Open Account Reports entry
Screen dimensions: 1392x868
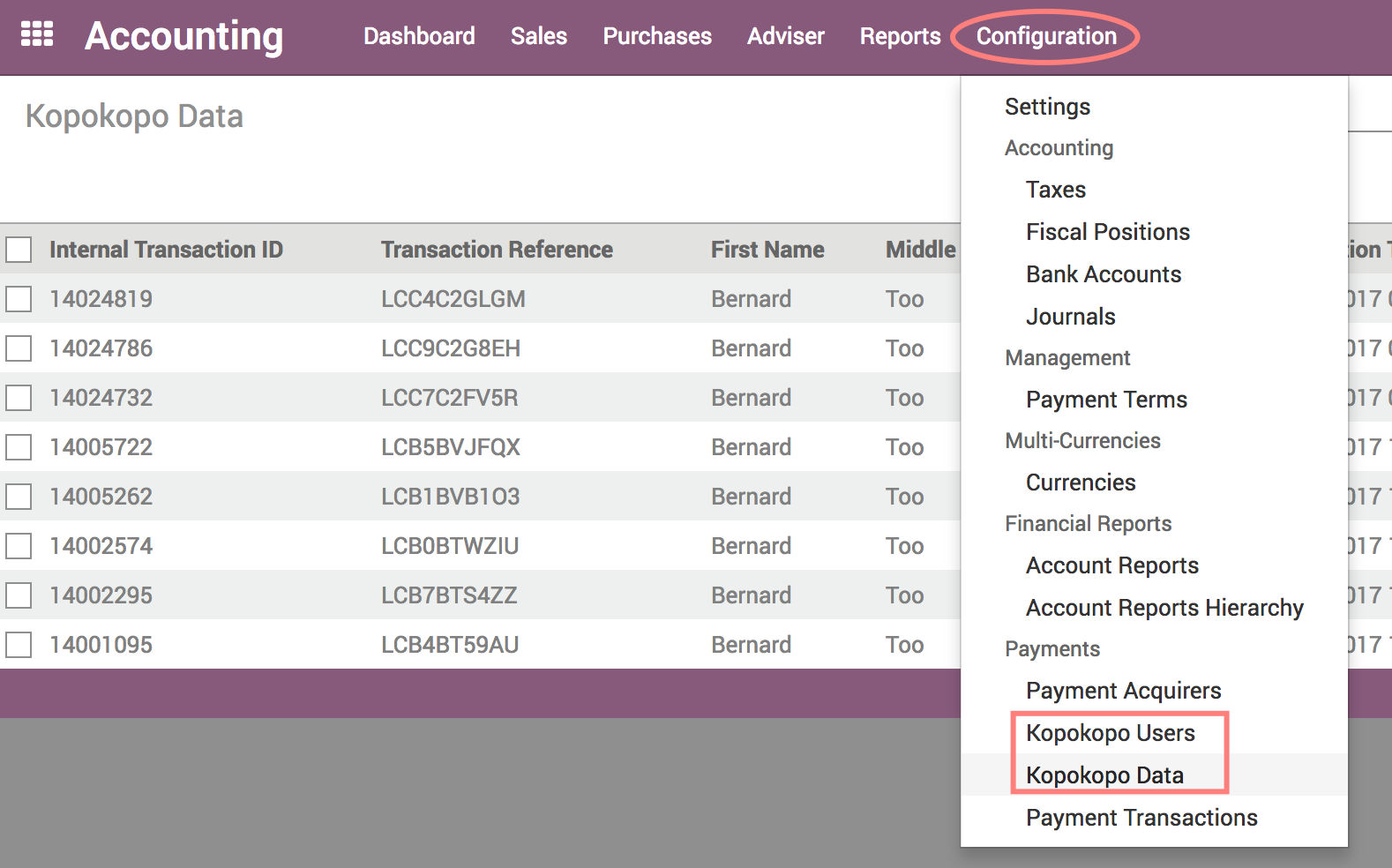coord(1112,565)
